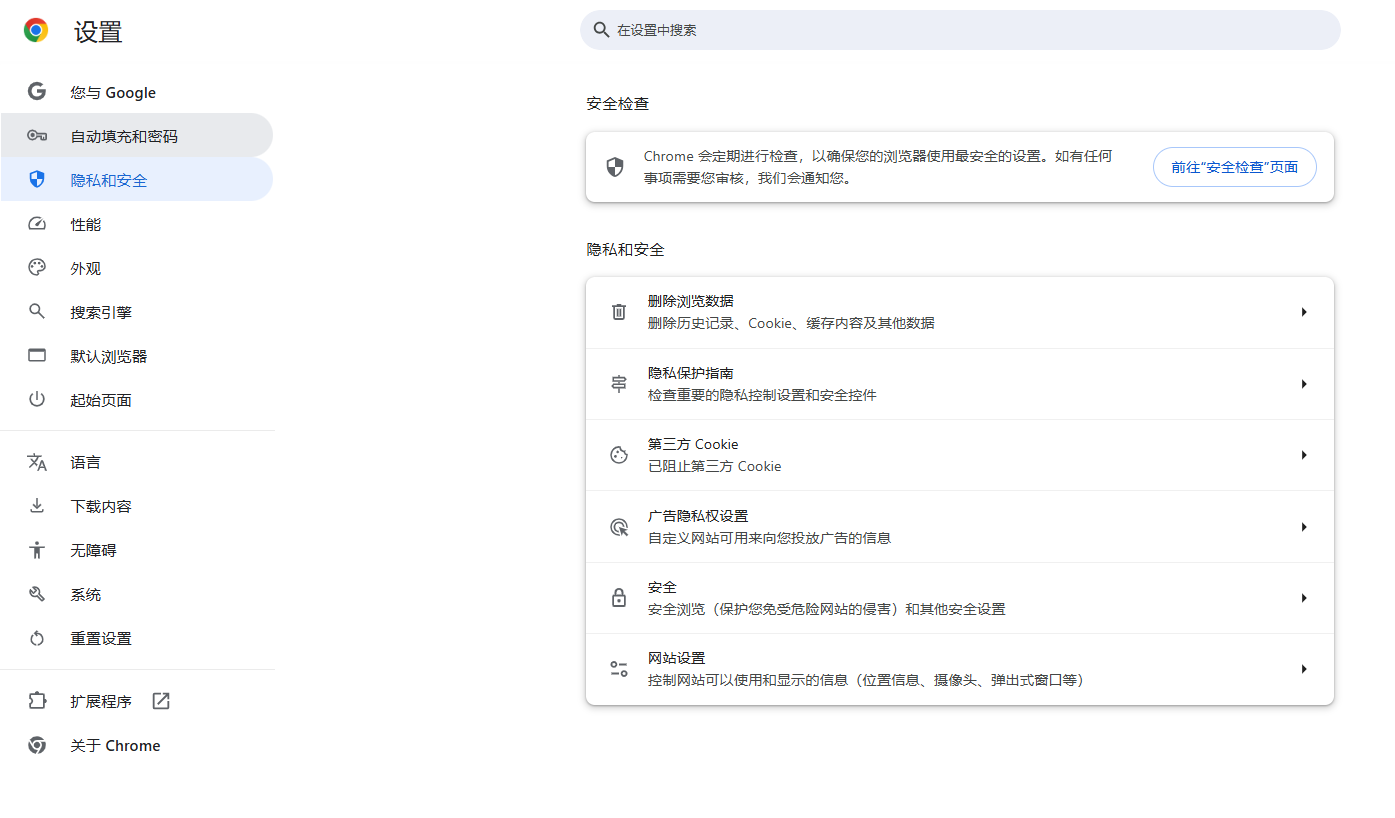The height and width of the screenshot is (818, 1395).
Task: Click the 设置 page title
Action: [98, 31]
